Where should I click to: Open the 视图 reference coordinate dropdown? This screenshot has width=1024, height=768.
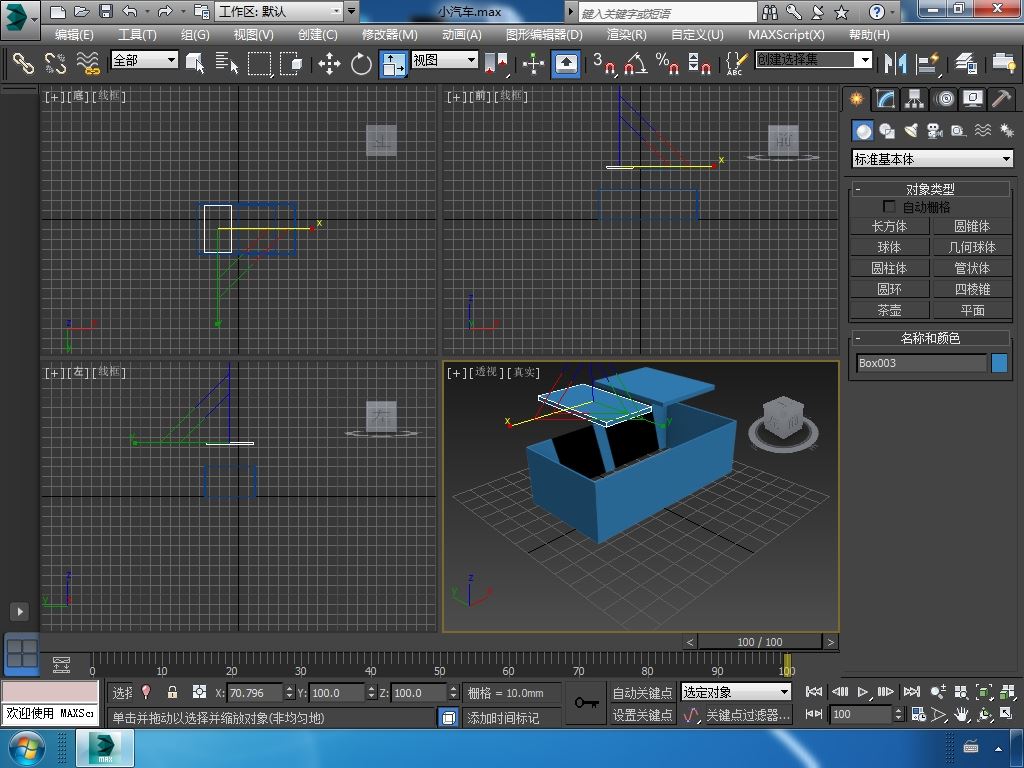pos(444,60)
